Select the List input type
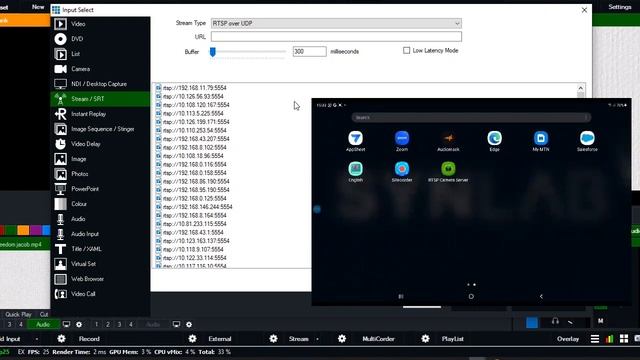This screenshot has height=360, width=640. (100, 54)
